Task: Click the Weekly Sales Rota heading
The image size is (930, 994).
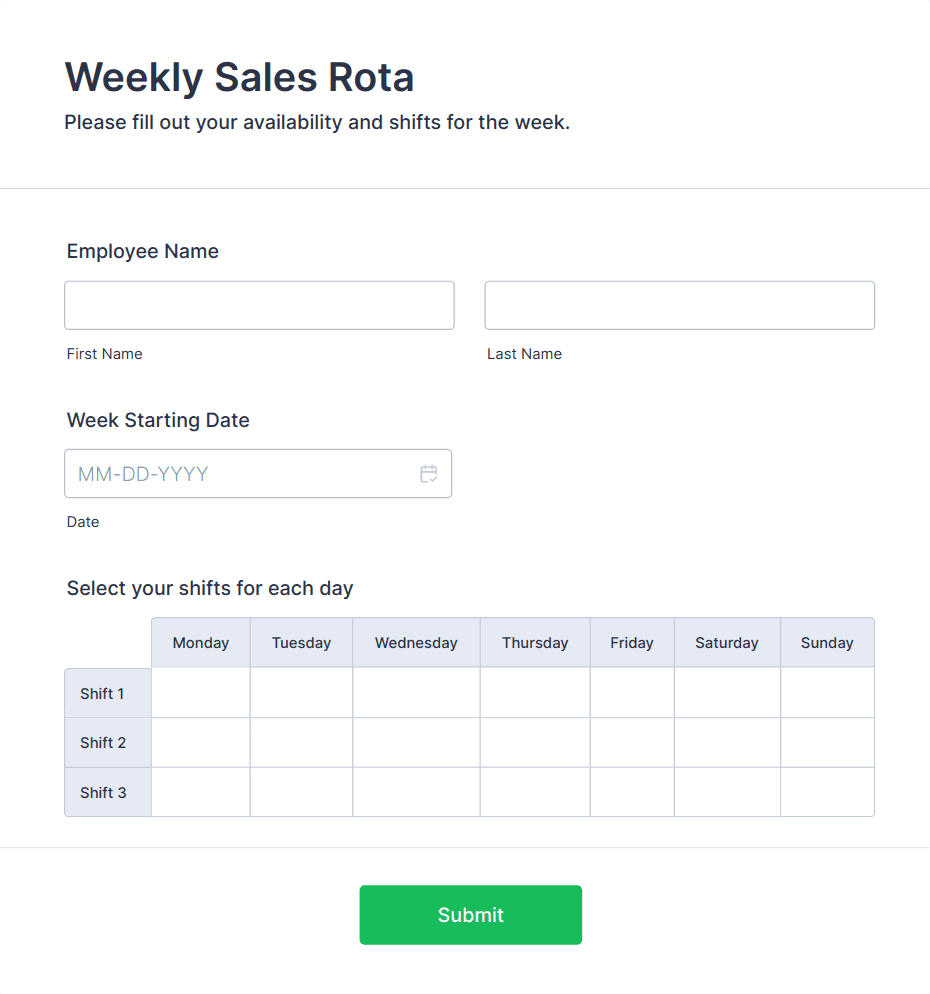Action: [239, 77]
